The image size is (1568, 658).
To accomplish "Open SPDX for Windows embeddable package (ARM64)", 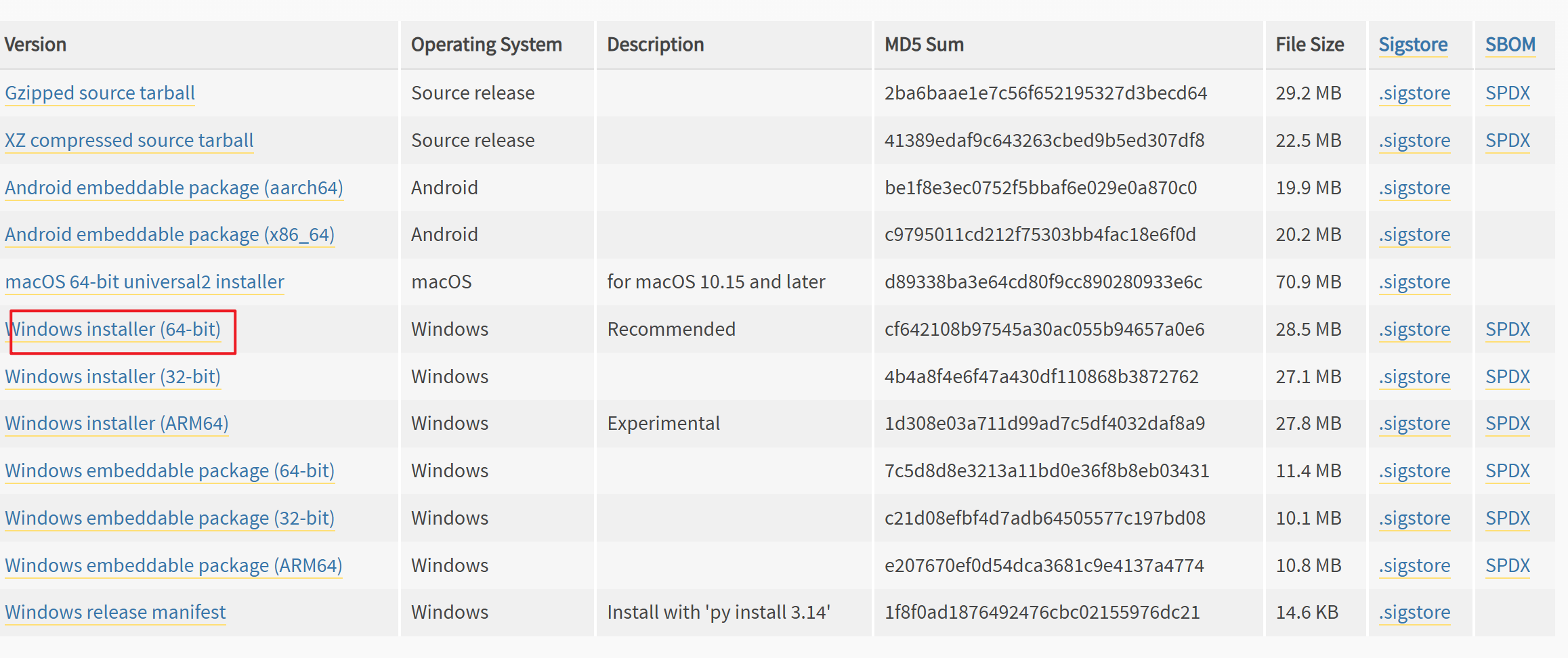I will pyautogui.click(x=1508, y=565).
